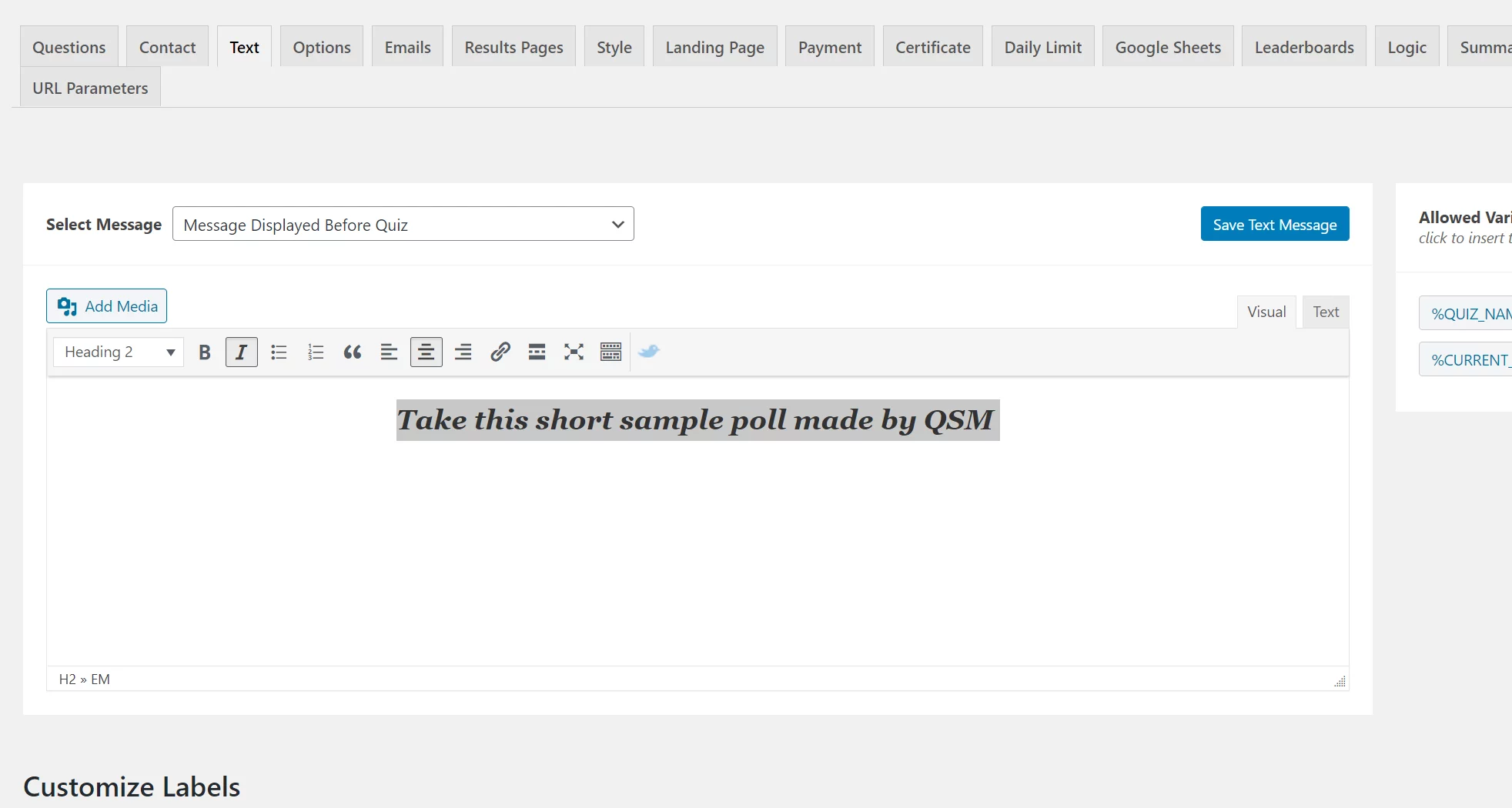This screenshot has height=808, width=1512.
Task: Insert a link into the message
Action: (x=500, y=352)
